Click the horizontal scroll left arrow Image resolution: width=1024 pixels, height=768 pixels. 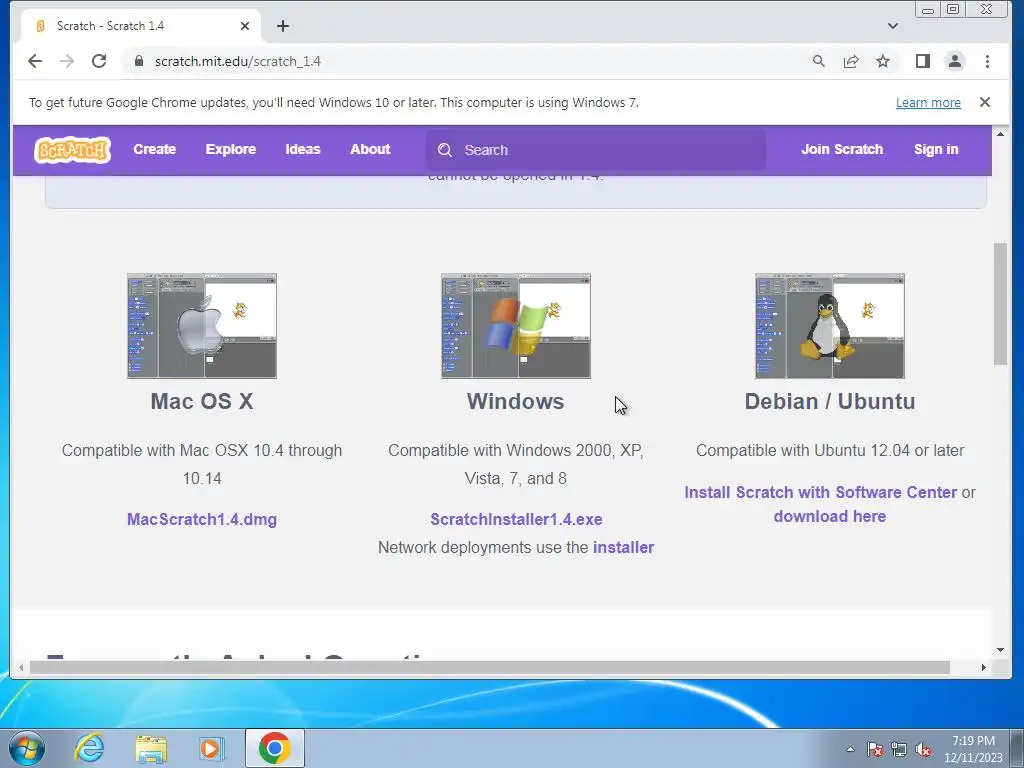(21, 667)
